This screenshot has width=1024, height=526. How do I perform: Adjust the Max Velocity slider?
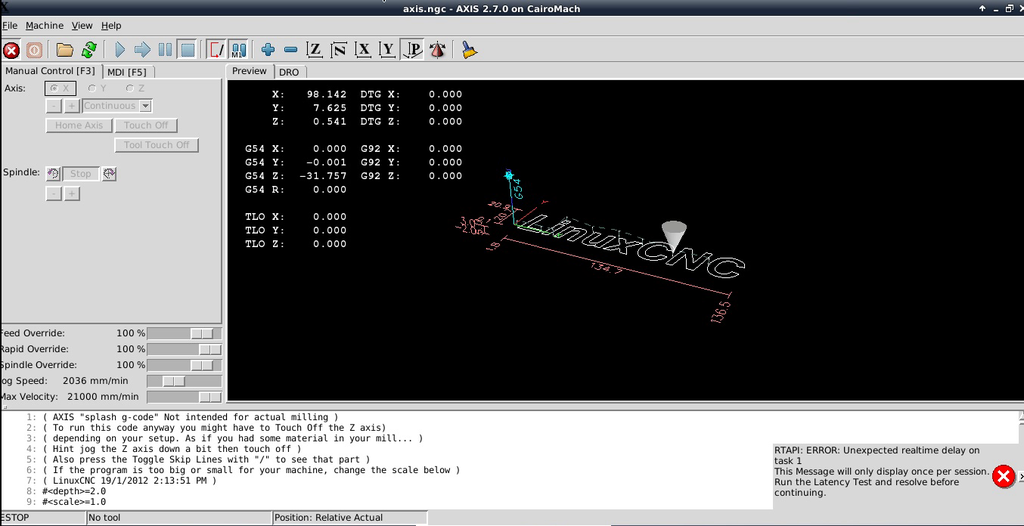184,397
